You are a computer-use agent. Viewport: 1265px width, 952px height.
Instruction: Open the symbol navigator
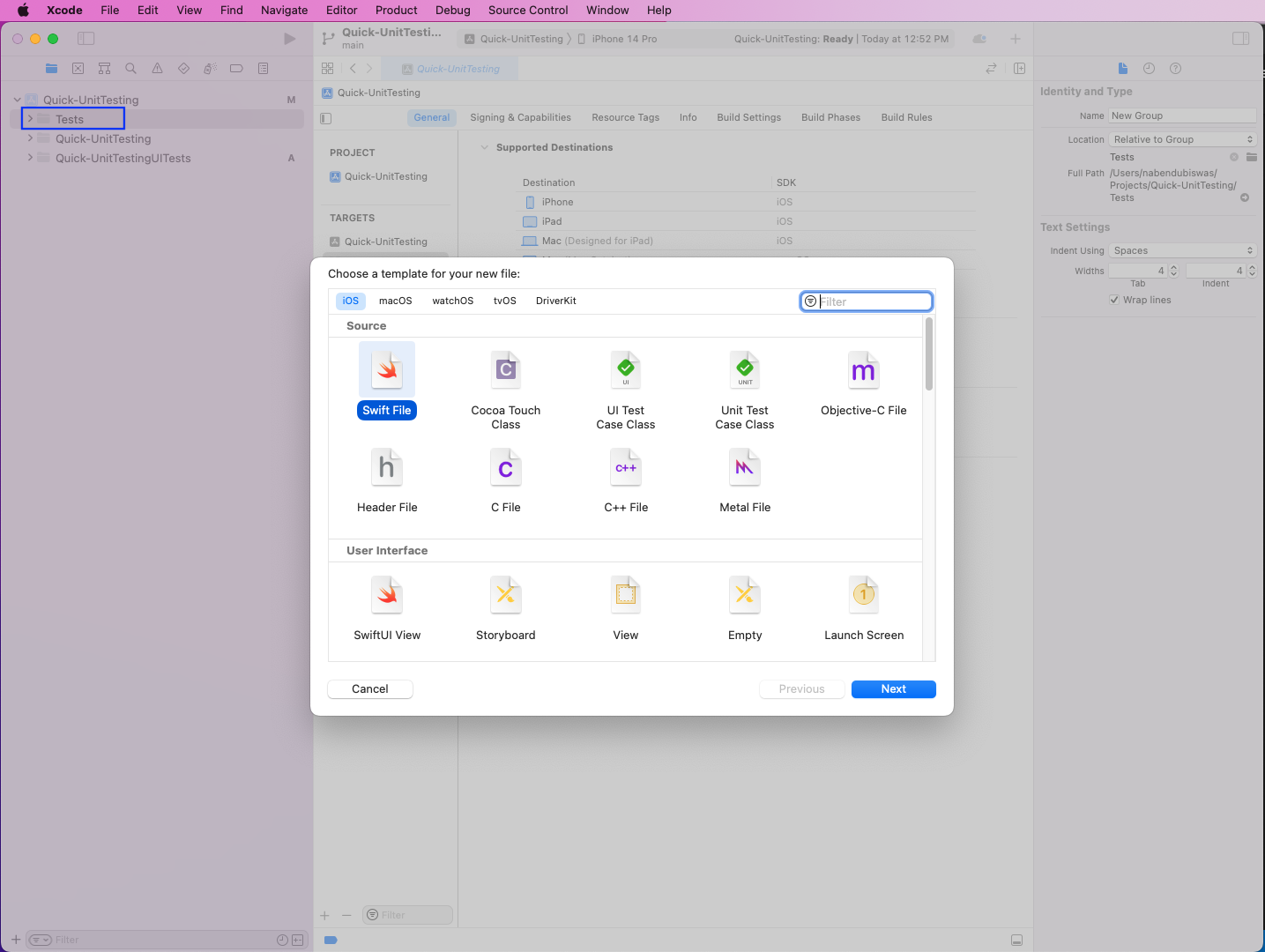coord(104,68)
